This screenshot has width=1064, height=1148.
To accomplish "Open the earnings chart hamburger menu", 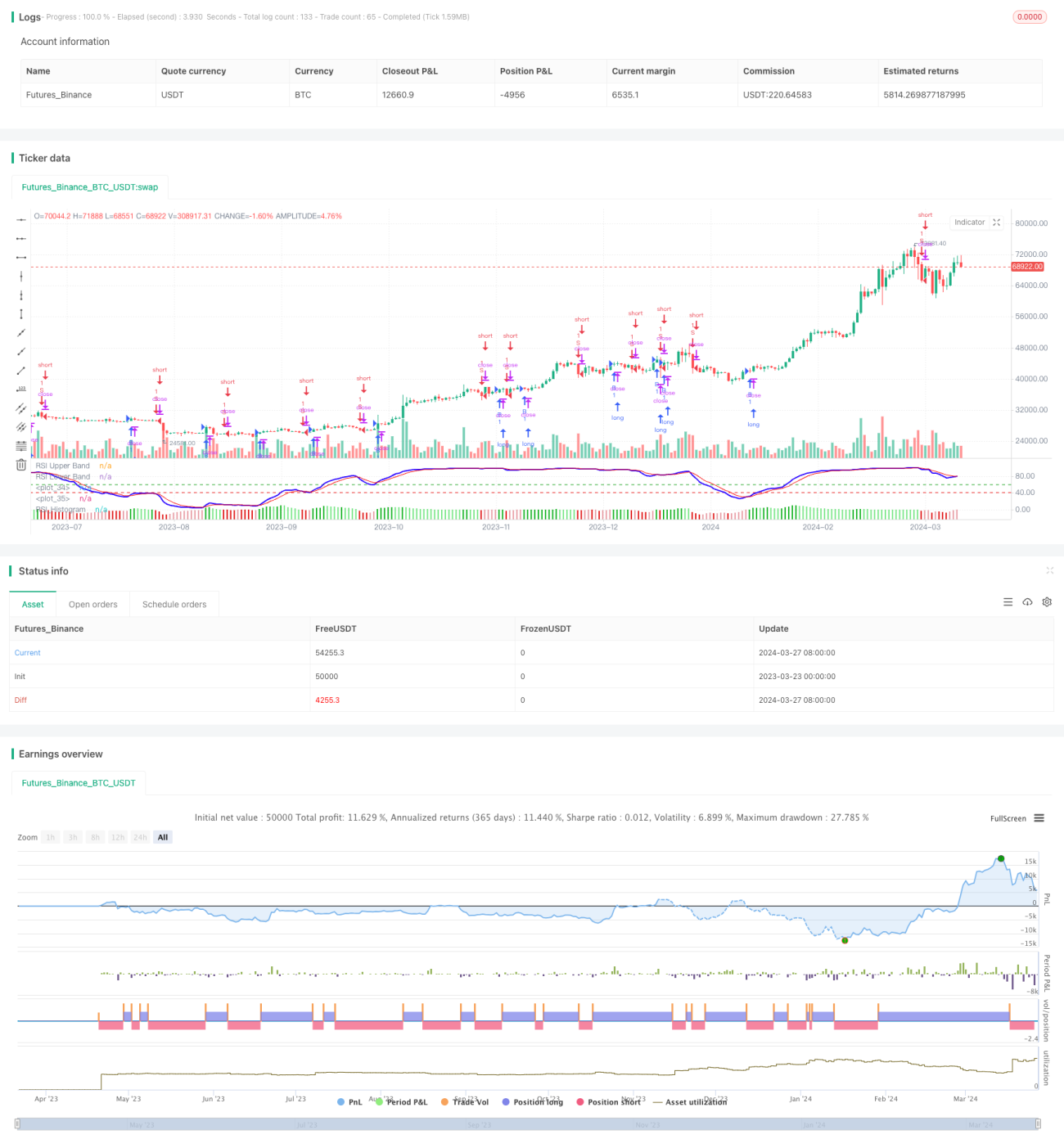I will (1039, 818).
